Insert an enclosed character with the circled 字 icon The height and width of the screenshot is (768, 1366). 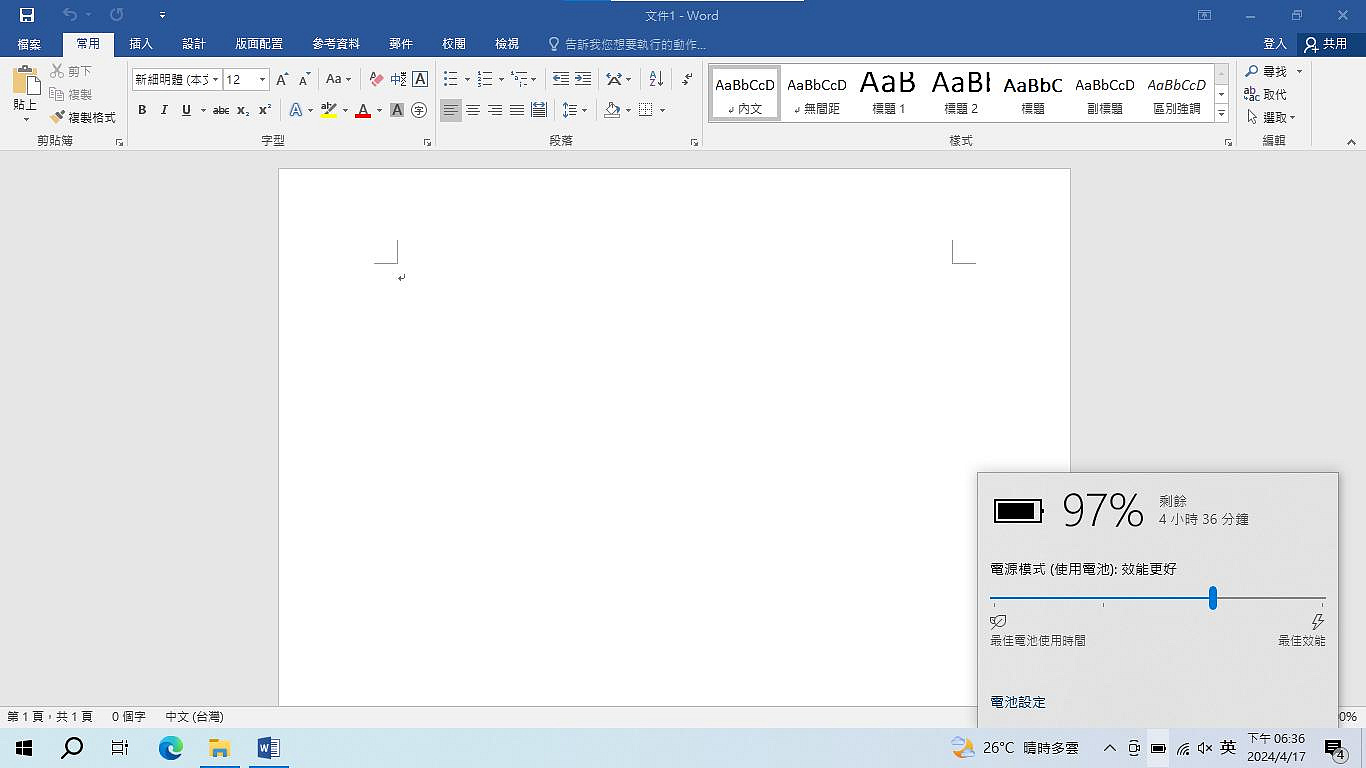coord(419,110)
